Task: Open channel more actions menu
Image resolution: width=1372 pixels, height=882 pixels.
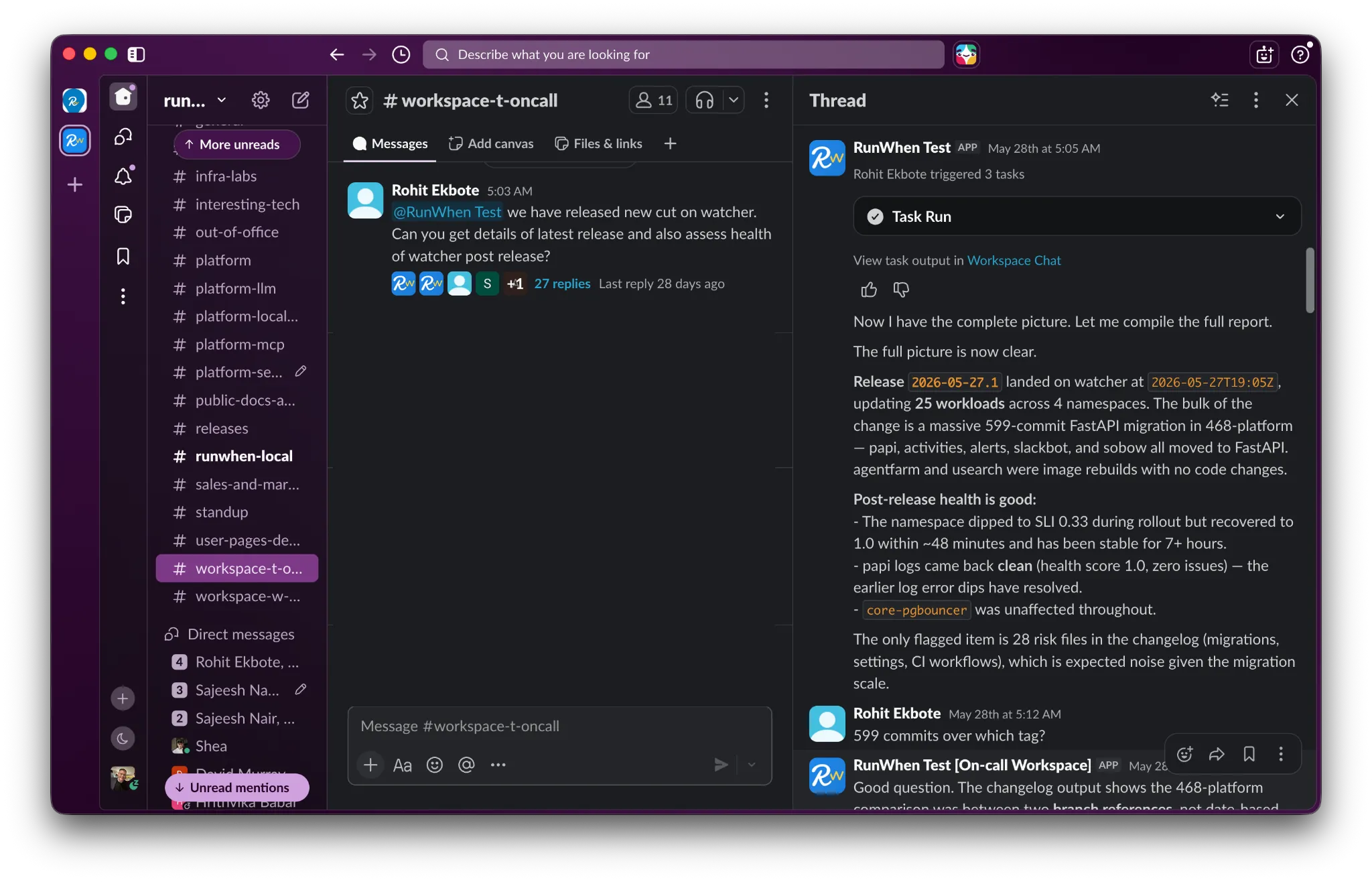Action: [766, 101]
